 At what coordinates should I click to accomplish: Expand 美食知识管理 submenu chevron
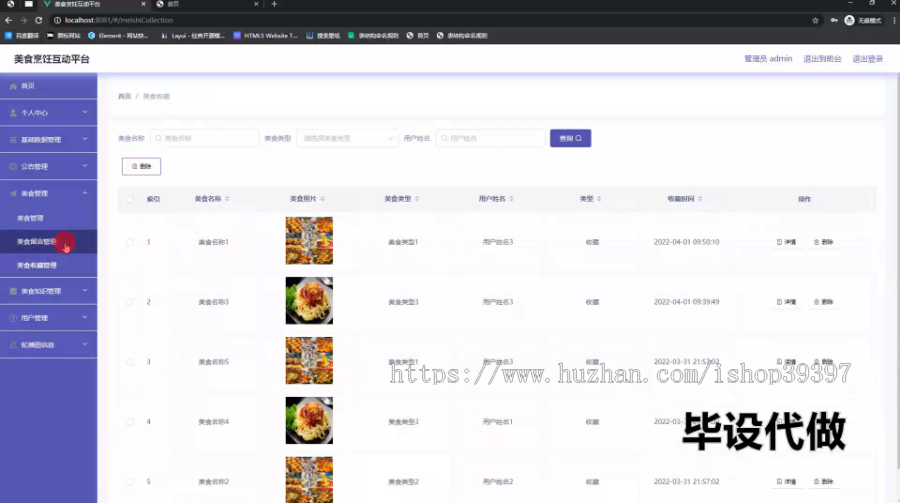coord(85,291)
